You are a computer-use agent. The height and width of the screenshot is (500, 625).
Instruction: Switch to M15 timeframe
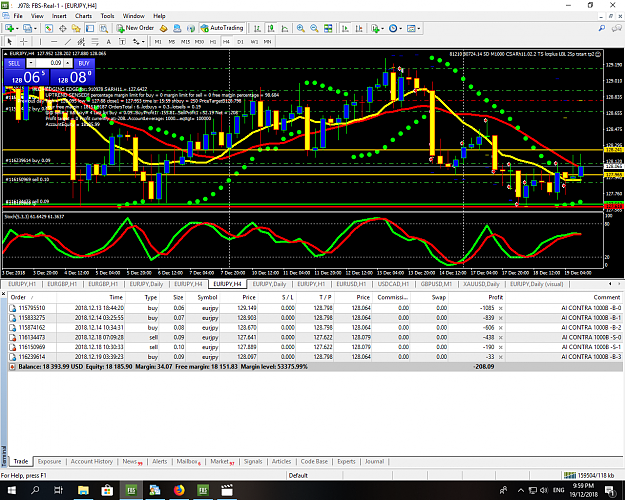[x=185, y=41]
